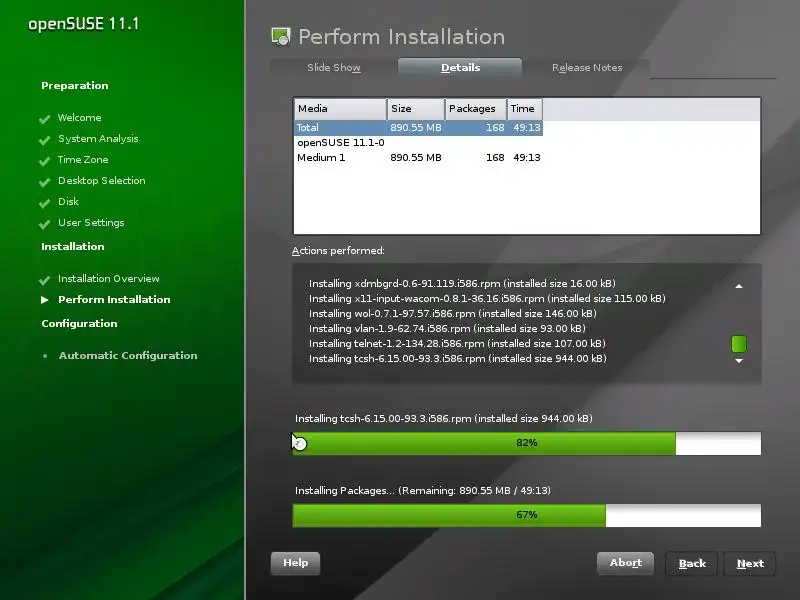The width and height of the screenshot is (800, 600).
Task: Click the Disk step in sidebar
Action: [x=68, y=202]
